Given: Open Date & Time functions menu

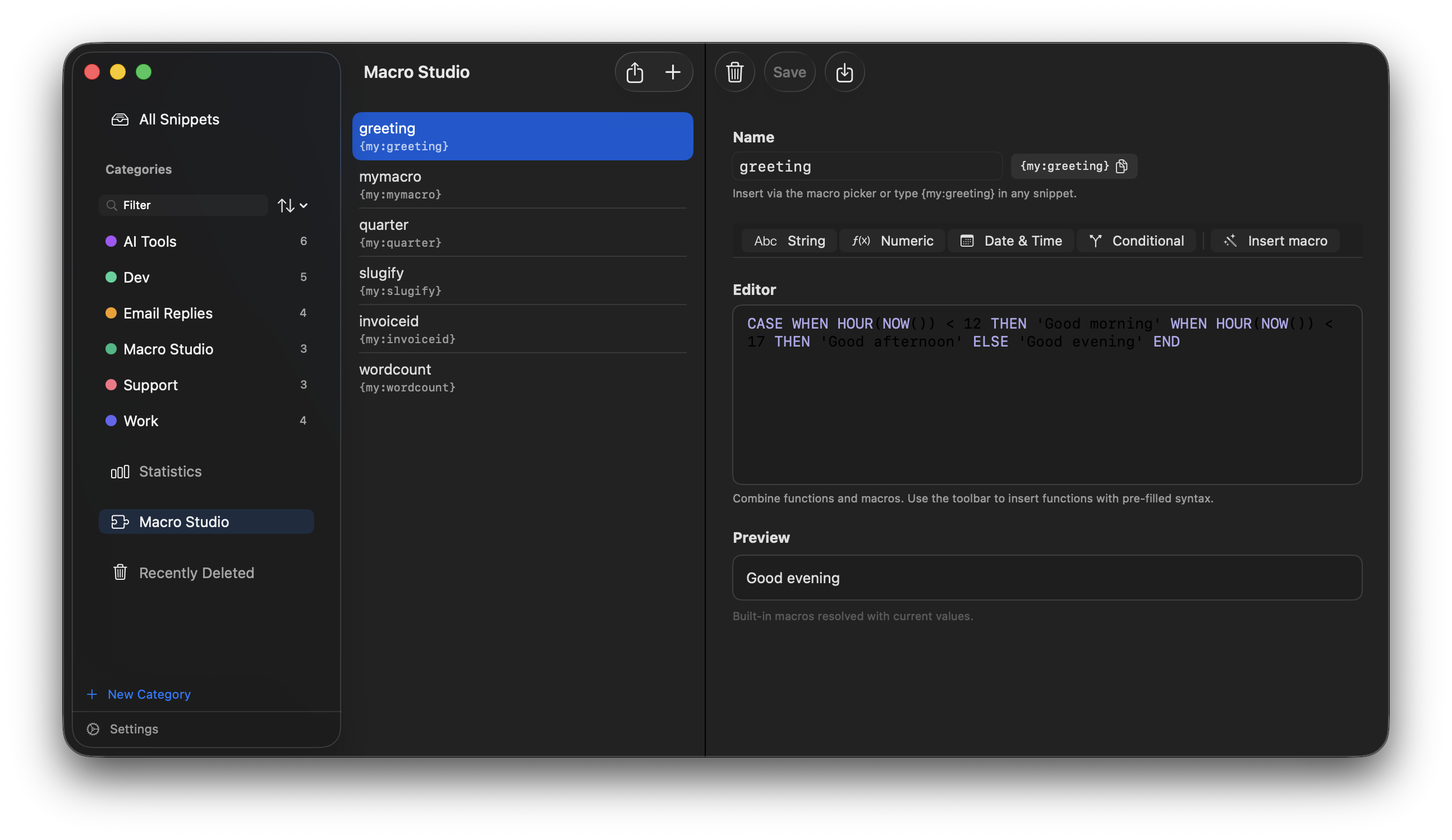Looking at the screenshot, I should (1011, 241).
